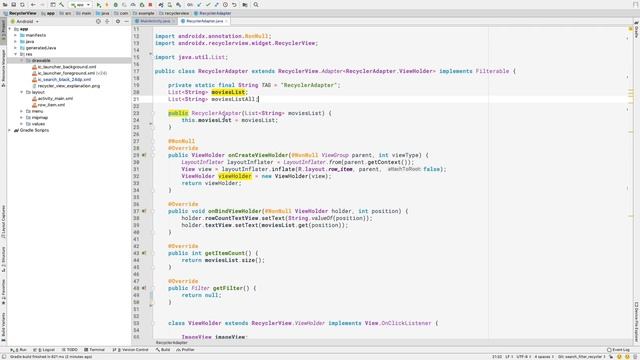Open the Terminal tool window

coord(95,350)
